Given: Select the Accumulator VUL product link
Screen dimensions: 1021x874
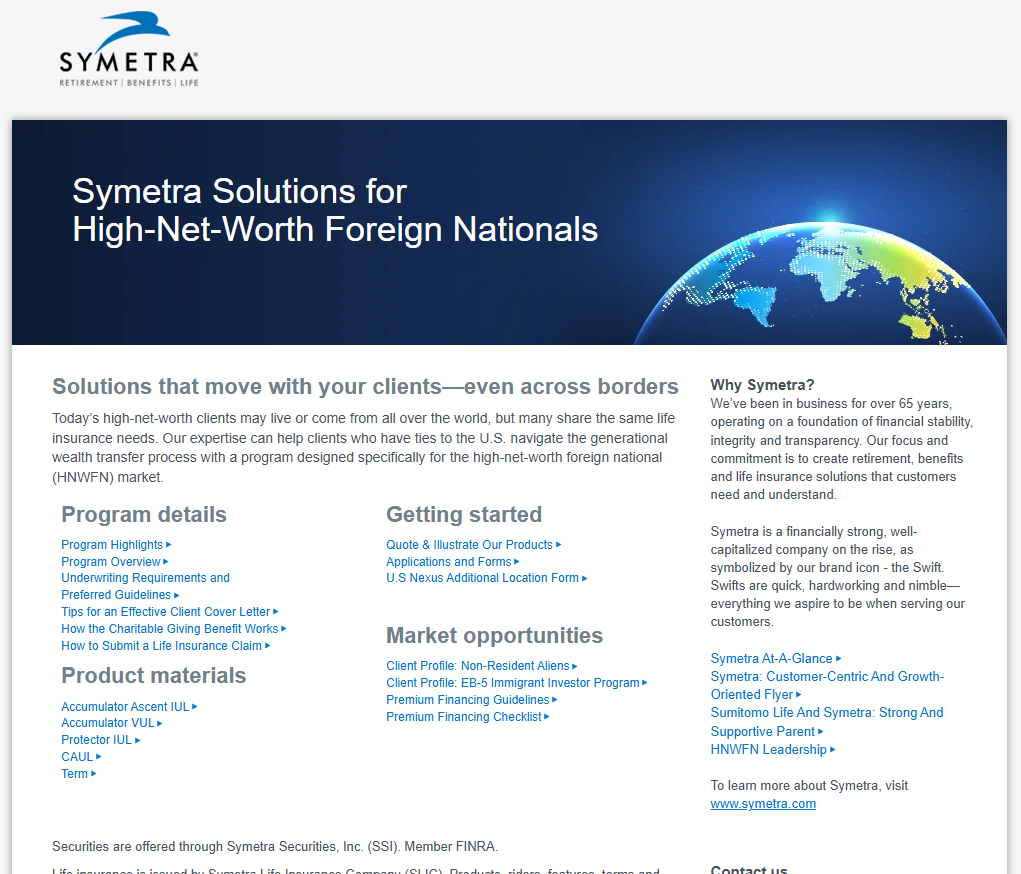Looking at the screenshot, I should pyautogui.click(x=108, y=723).
